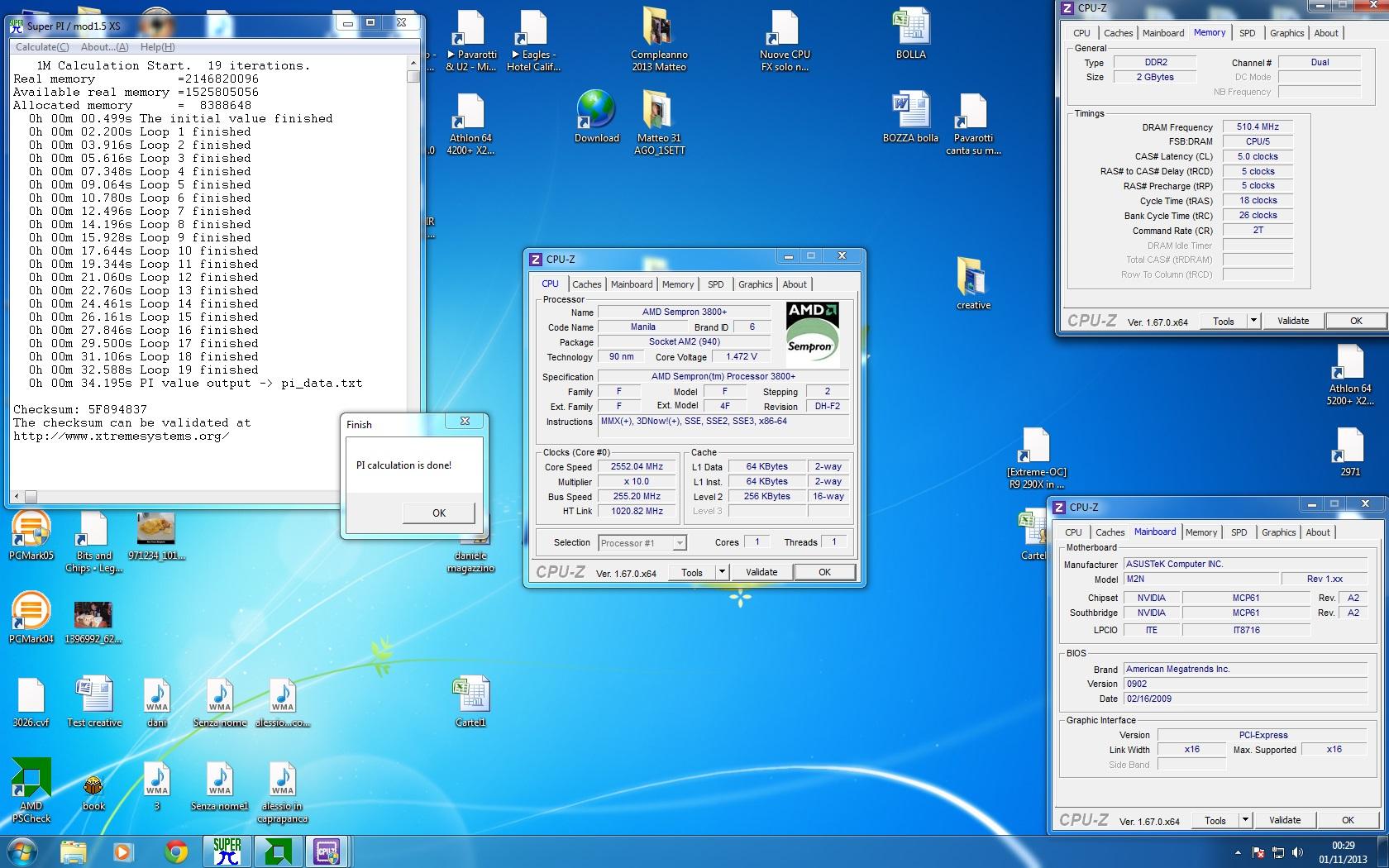
Task: Switch to SPD tab in center CPU-Z
Action: pos(716,284)
